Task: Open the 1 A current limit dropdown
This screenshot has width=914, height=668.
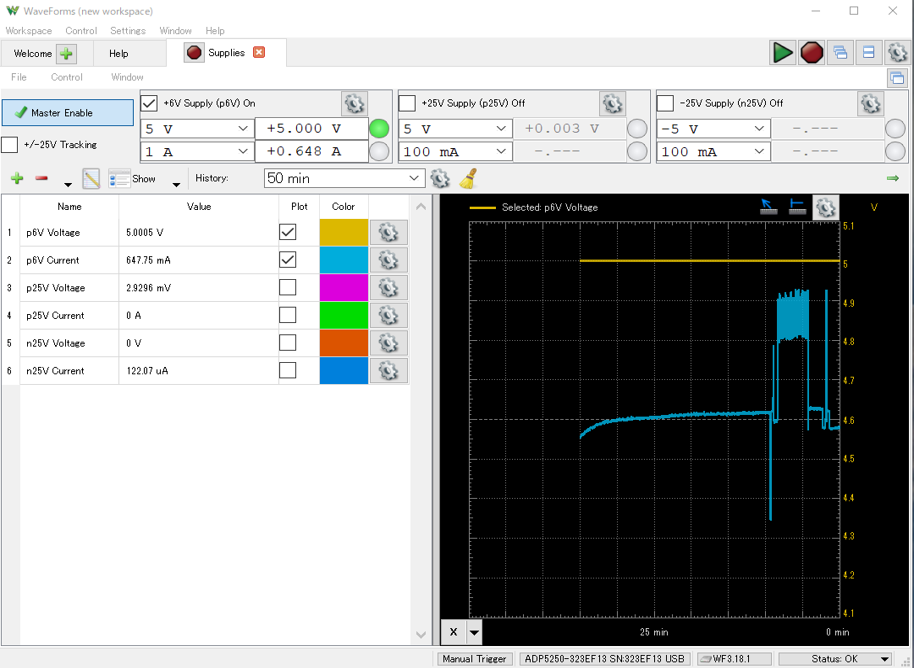Action: point(197,152)
